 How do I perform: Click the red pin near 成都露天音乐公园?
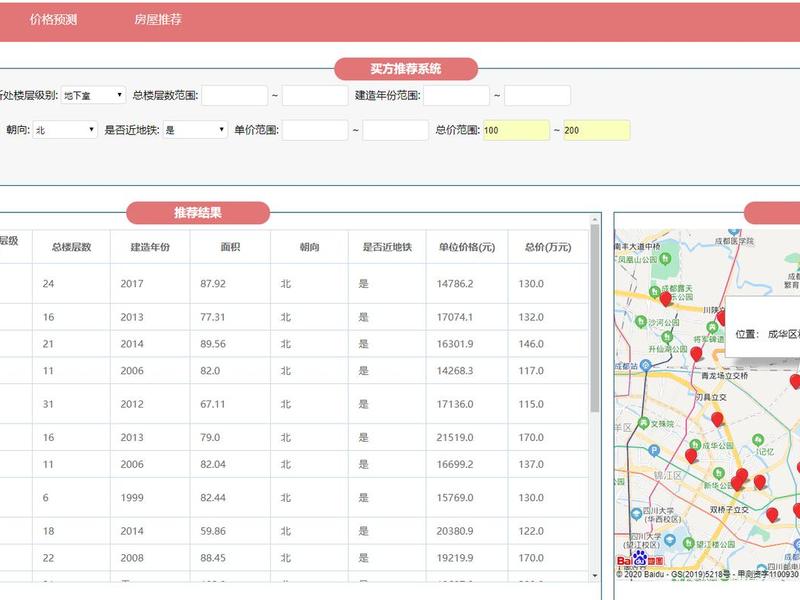tap(665, 299)
